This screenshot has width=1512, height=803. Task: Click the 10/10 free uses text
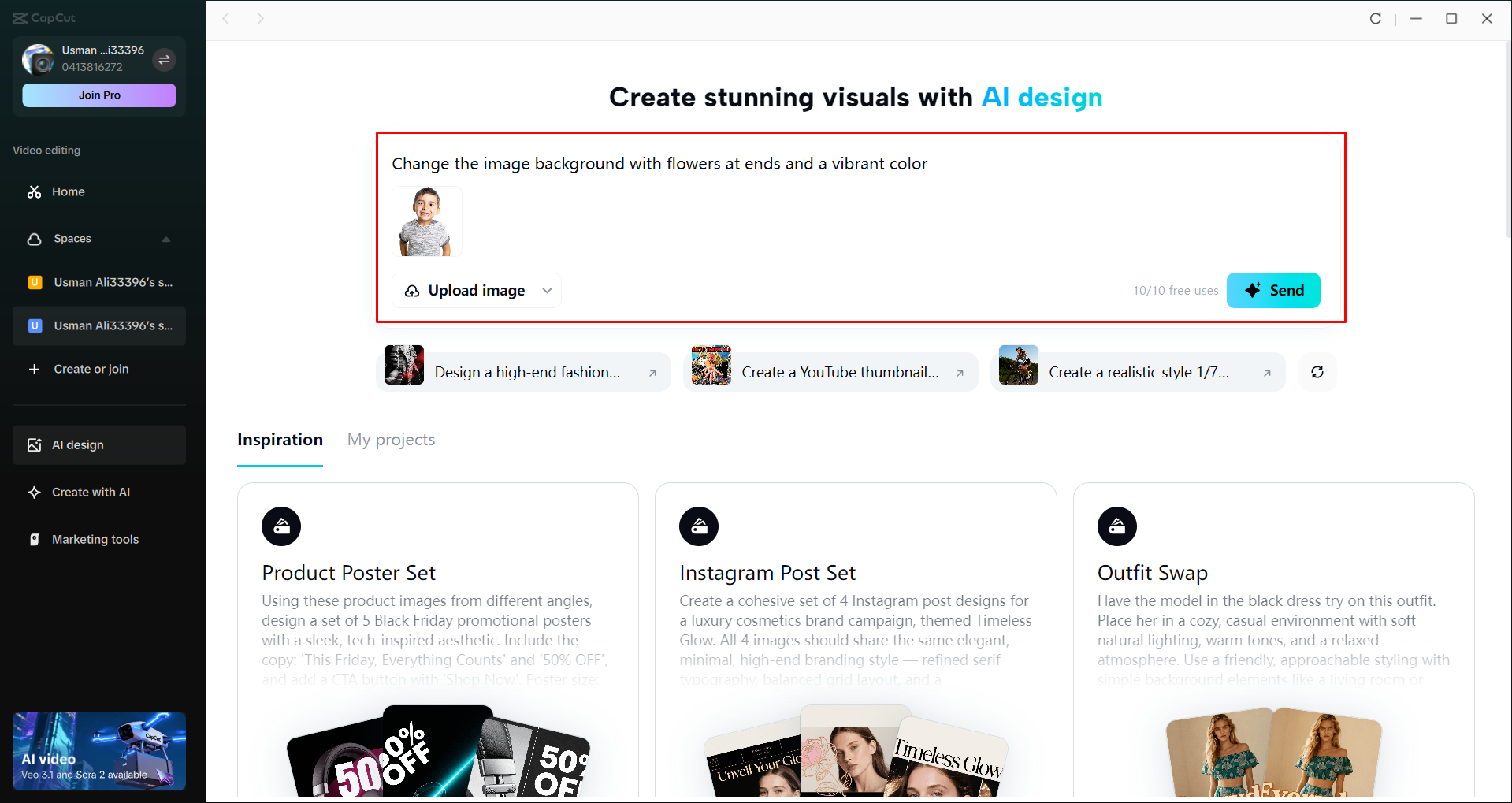coord(1176,291)
